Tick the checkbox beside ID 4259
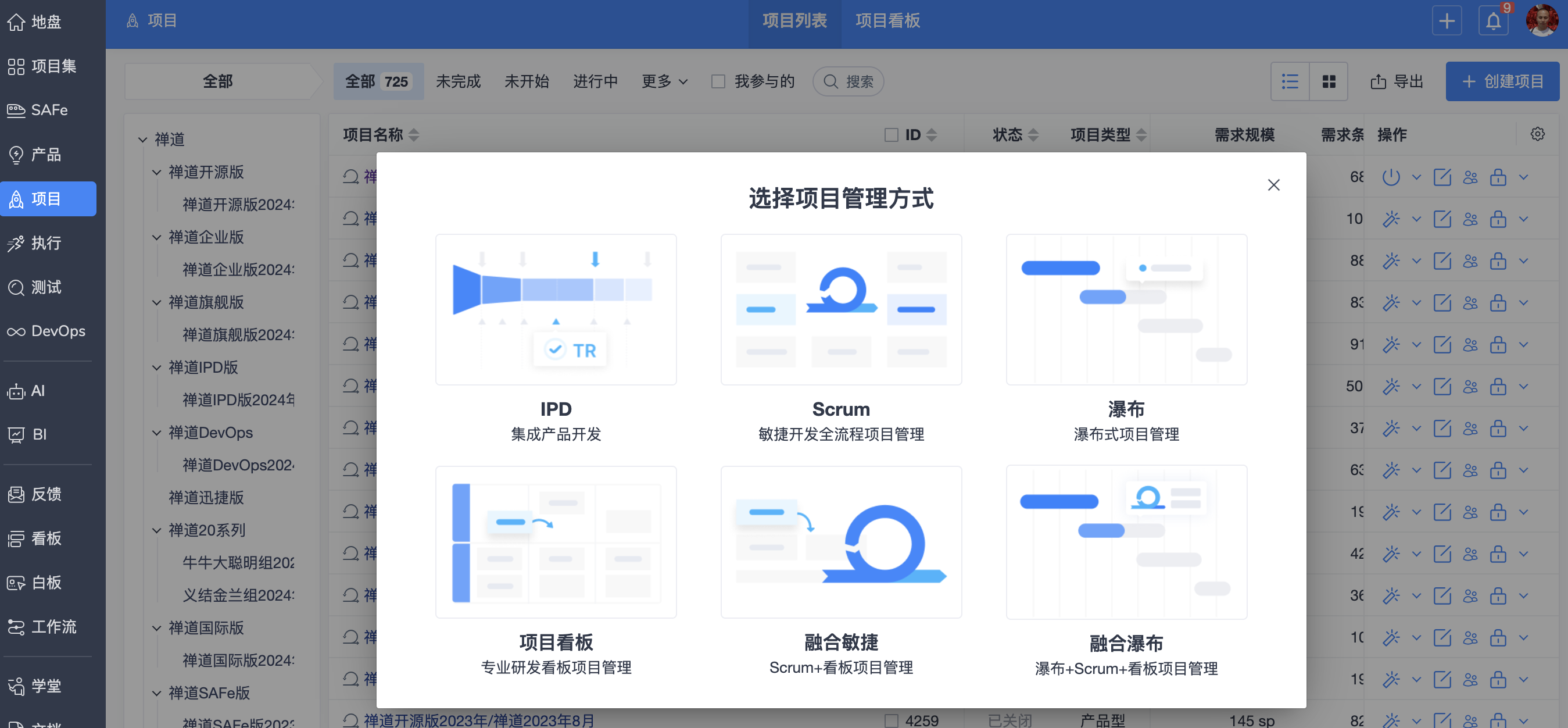The image size is (1568, 728). (x=891, y=720)
